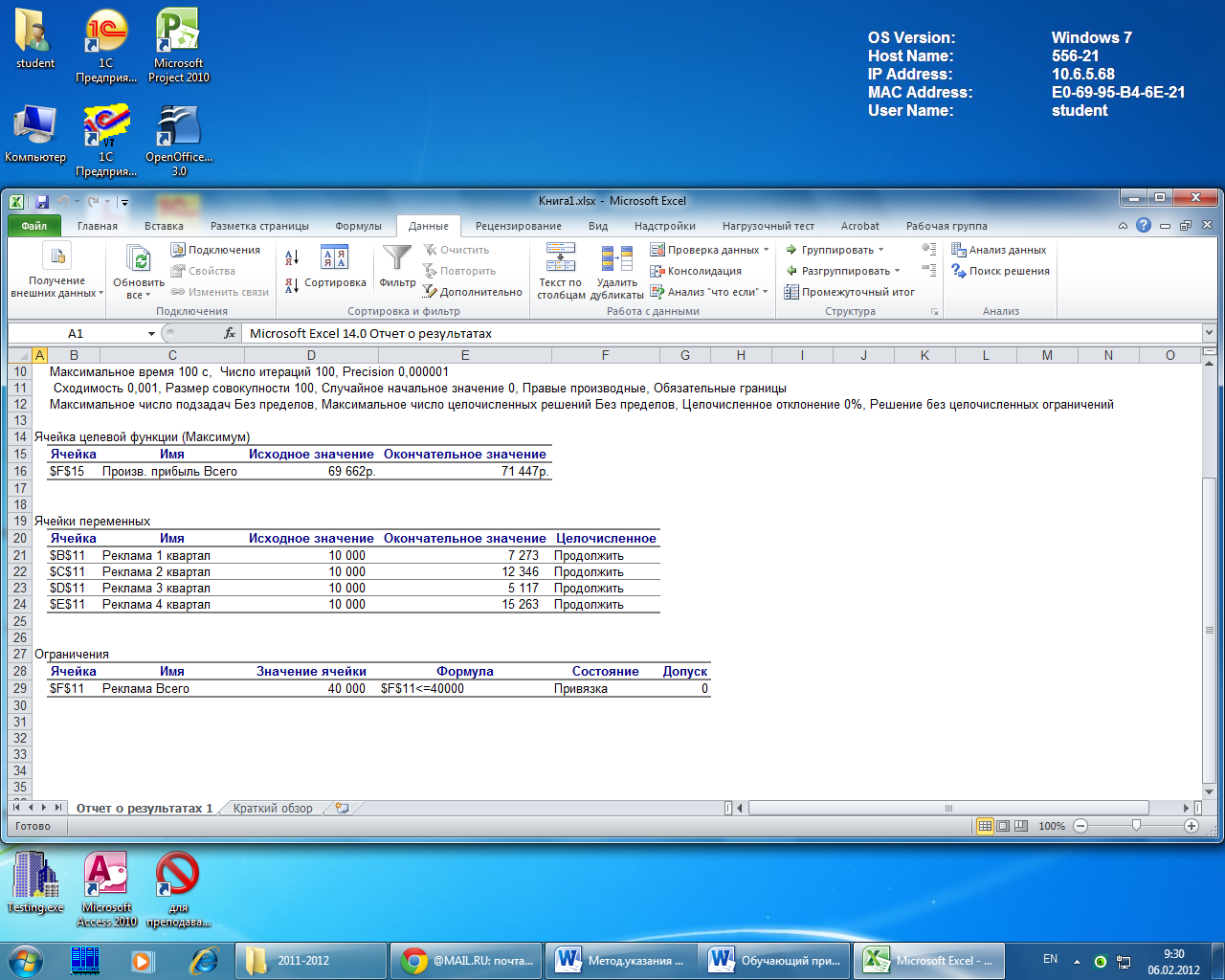
Task: Click Subtotal (Промежуточный итог)
Action: coord(849,292)
